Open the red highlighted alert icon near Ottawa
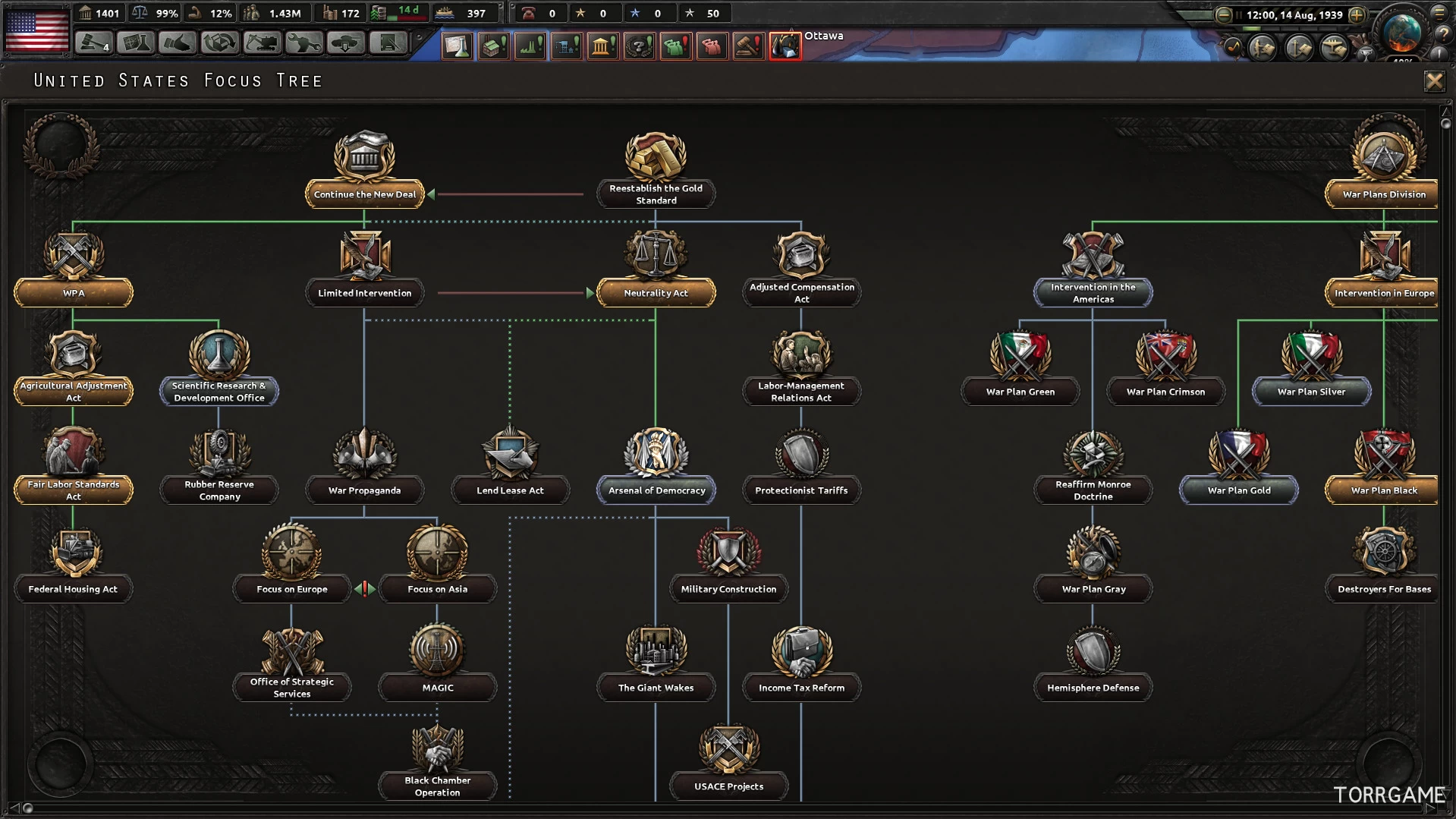Image resolution: width=1456 pixels, height=819 pixels. coord(785,46)
